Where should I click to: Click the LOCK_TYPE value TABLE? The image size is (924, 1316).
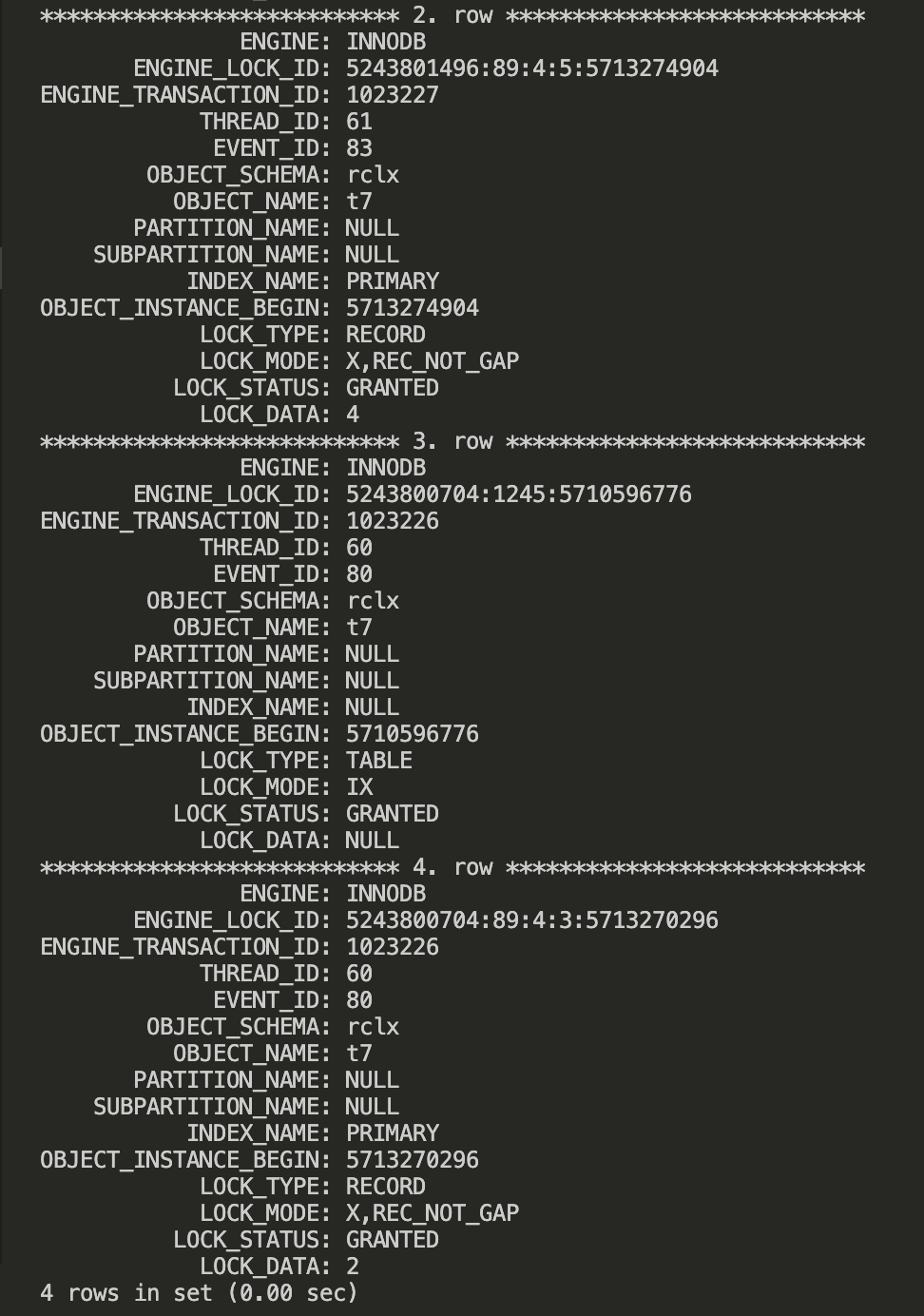[x=378, y=761]
